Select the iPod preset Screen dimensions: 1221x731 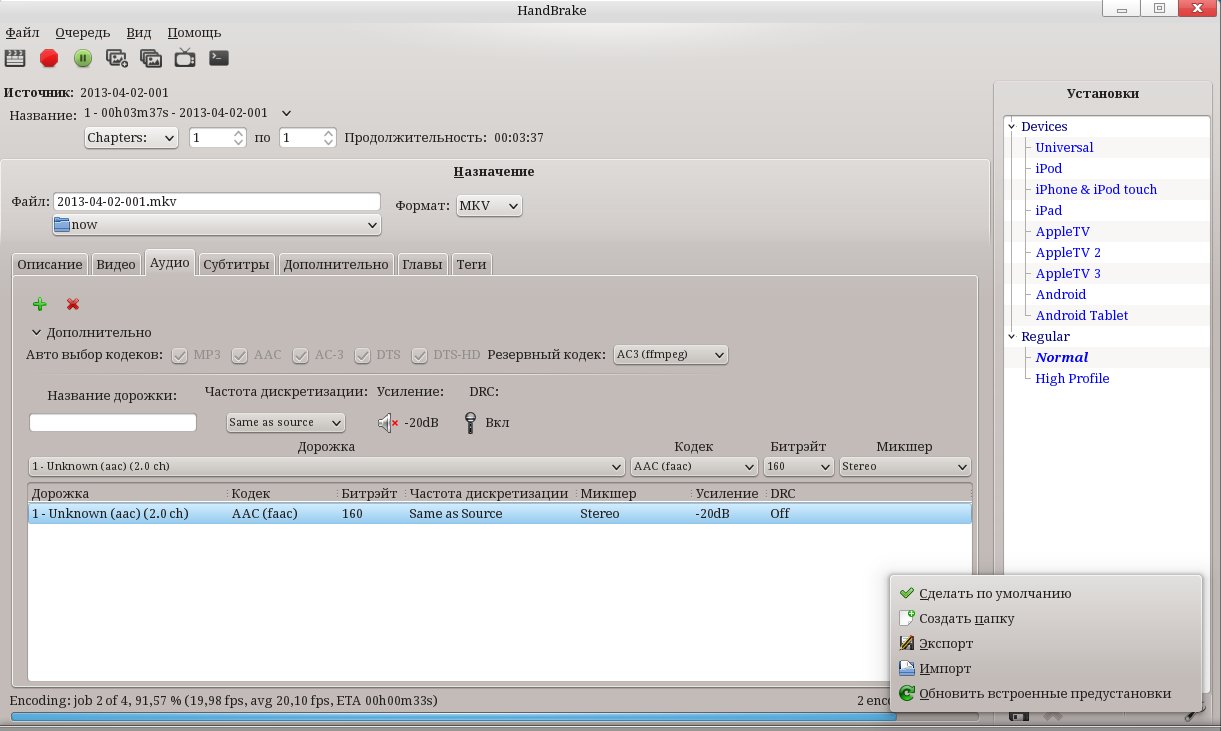pos(1049,168)
